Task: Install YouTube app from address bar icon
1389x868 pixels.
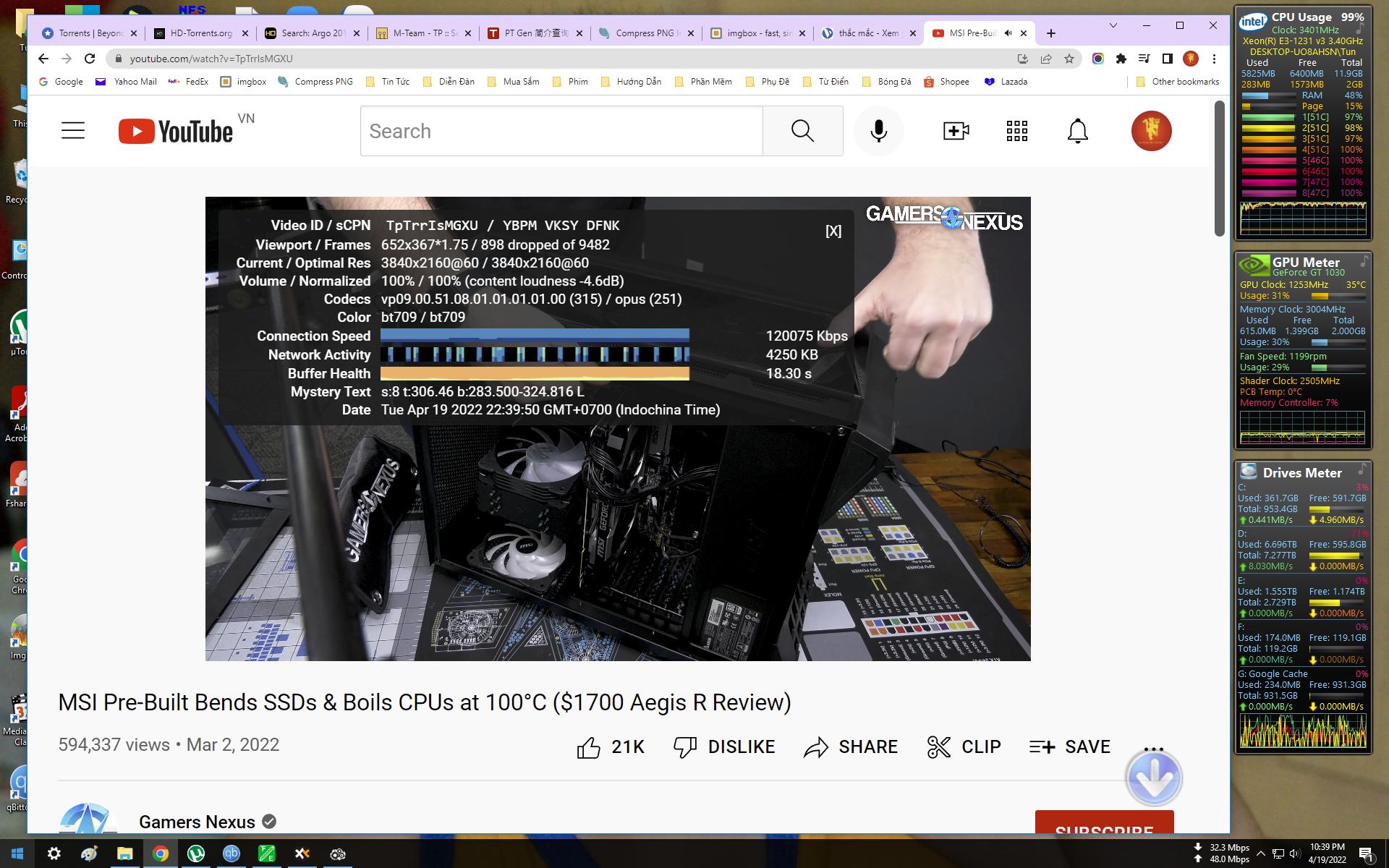Action: coord(1022,59)
